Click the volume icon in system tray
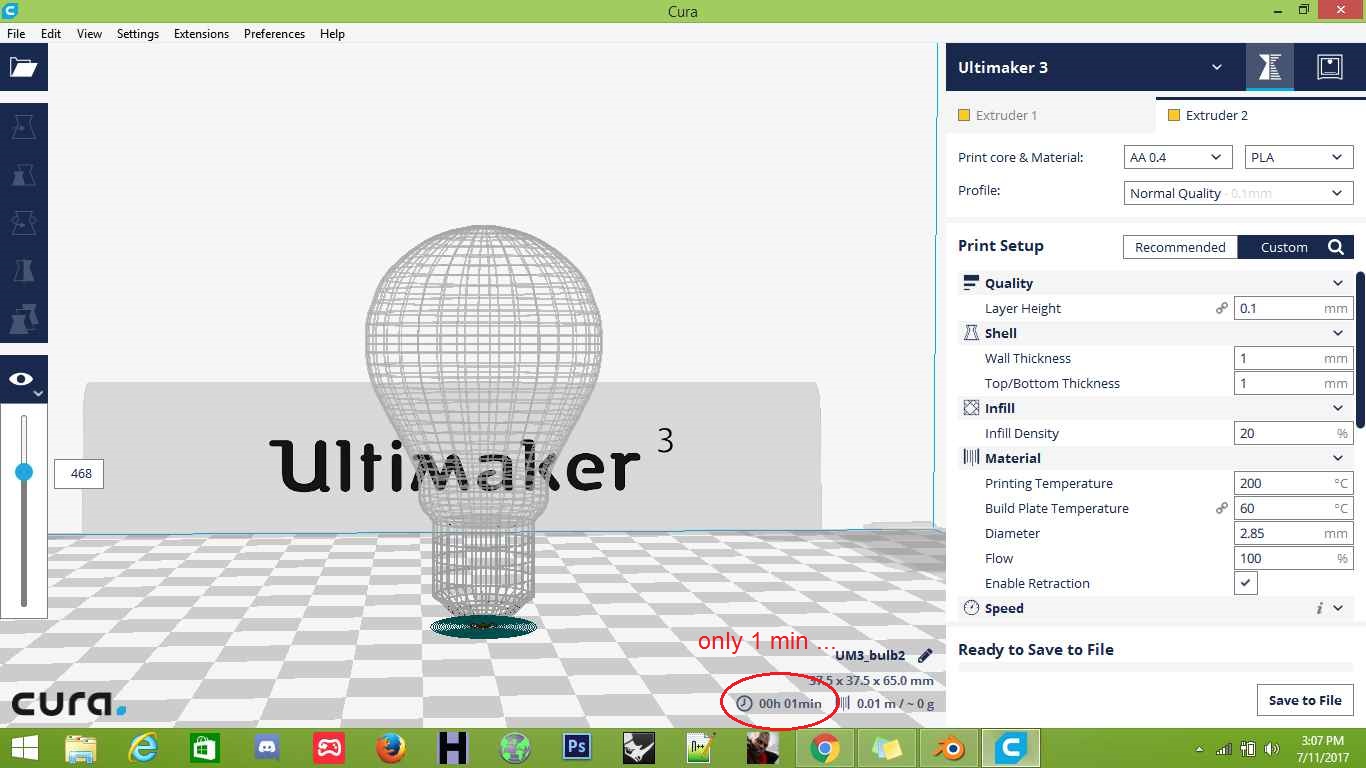The image size is (1366, 768). pyautogui.click(x=1272, y=749)
